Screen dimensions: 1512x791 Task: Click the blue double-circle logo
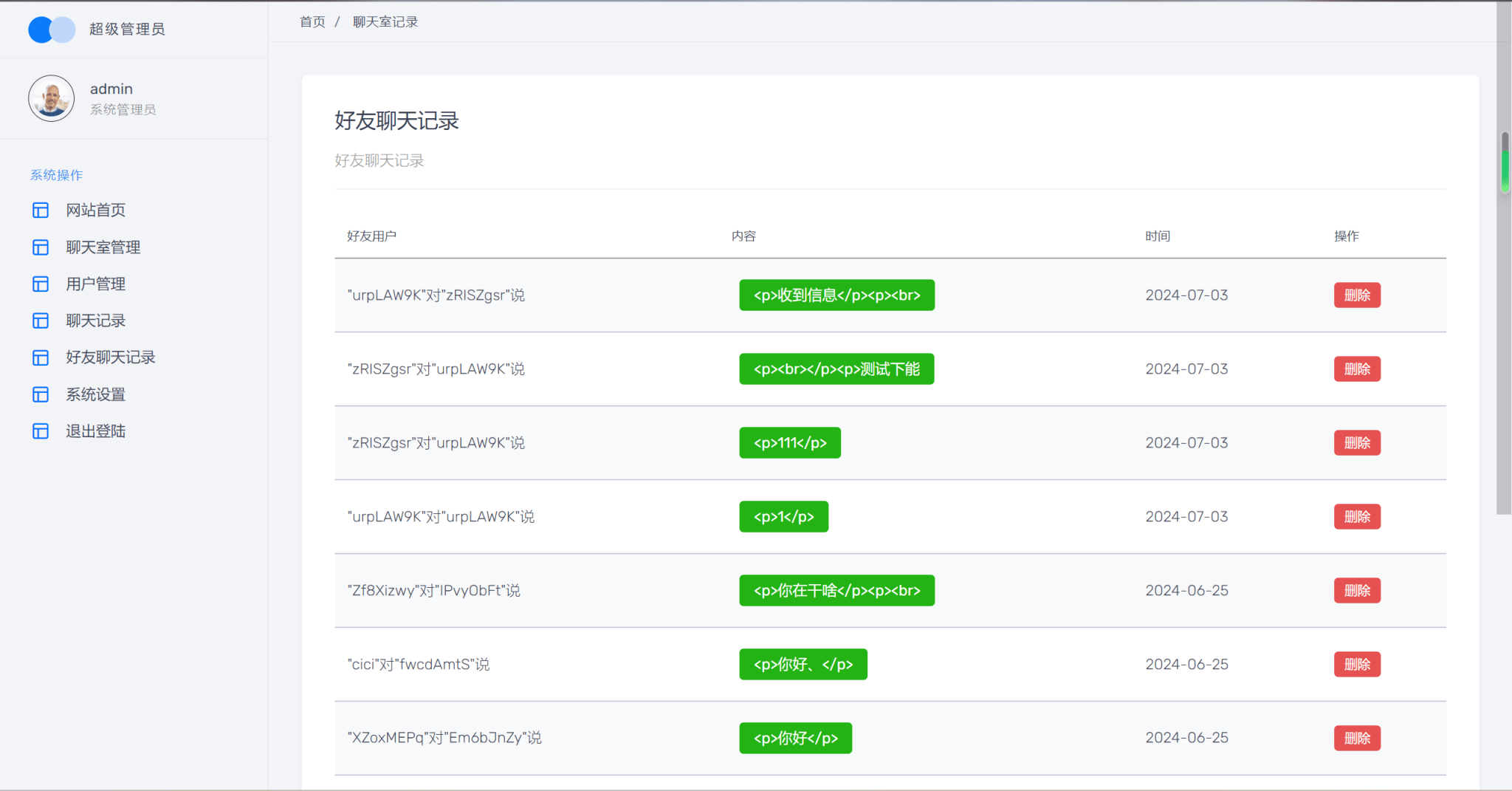(x=52, y=30)
